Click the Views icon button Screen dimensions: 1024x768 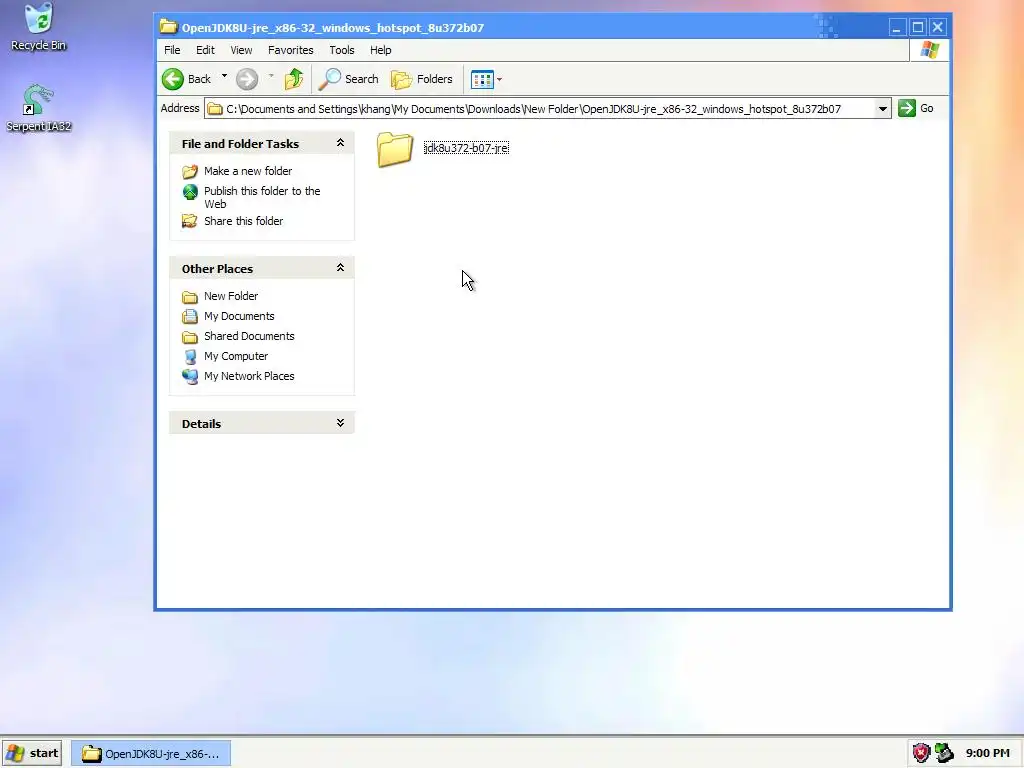[x=482, y=79]
